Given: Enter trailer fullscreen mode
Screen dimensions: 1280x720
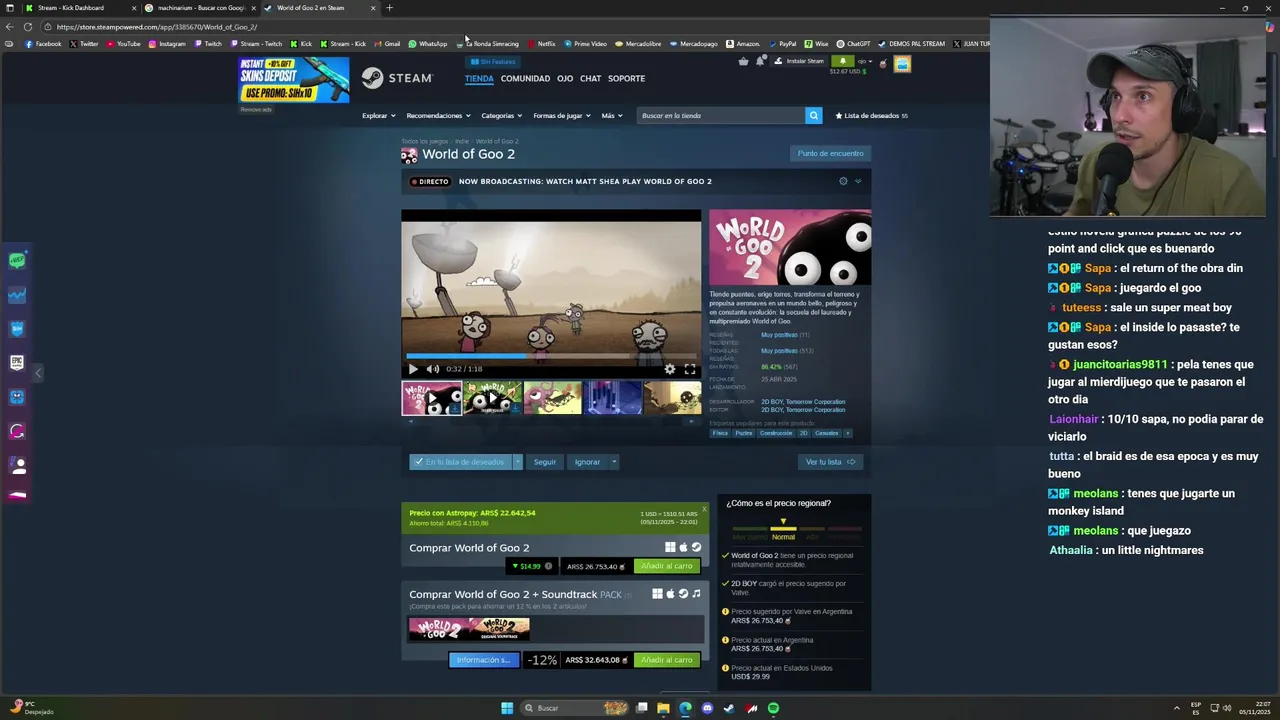Looking at the screenshot, I should tap(690, 369).
